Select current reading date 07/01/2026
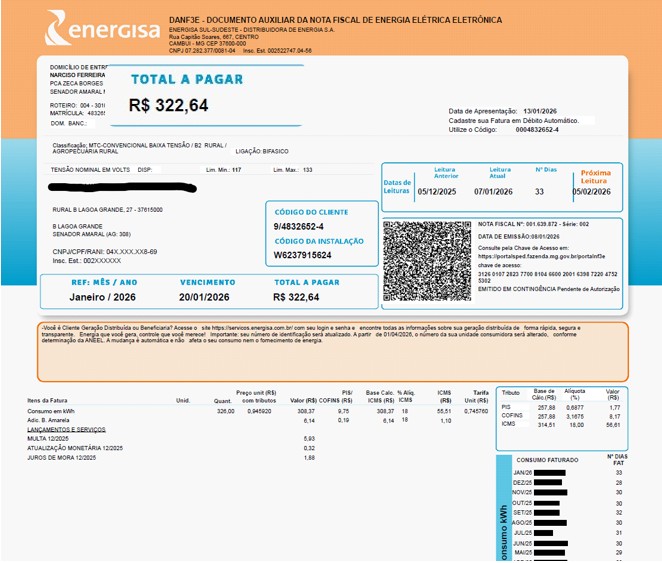Image resolution: width=662 pixels, height=563 pixels. 493,191
